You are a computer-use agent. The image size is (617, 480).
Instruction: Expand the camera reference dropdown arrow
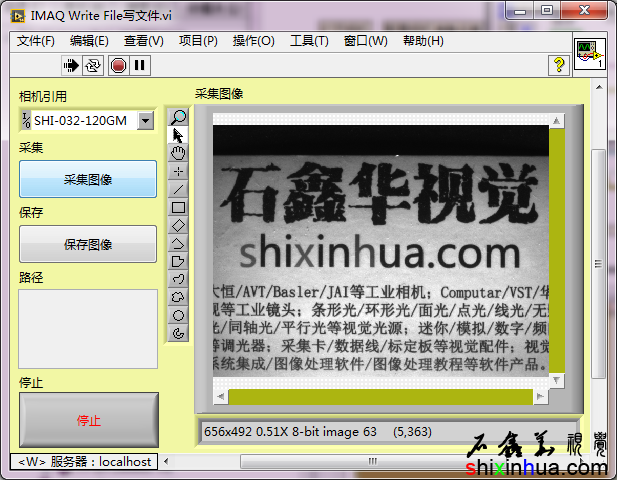click(x=146, y=120)
